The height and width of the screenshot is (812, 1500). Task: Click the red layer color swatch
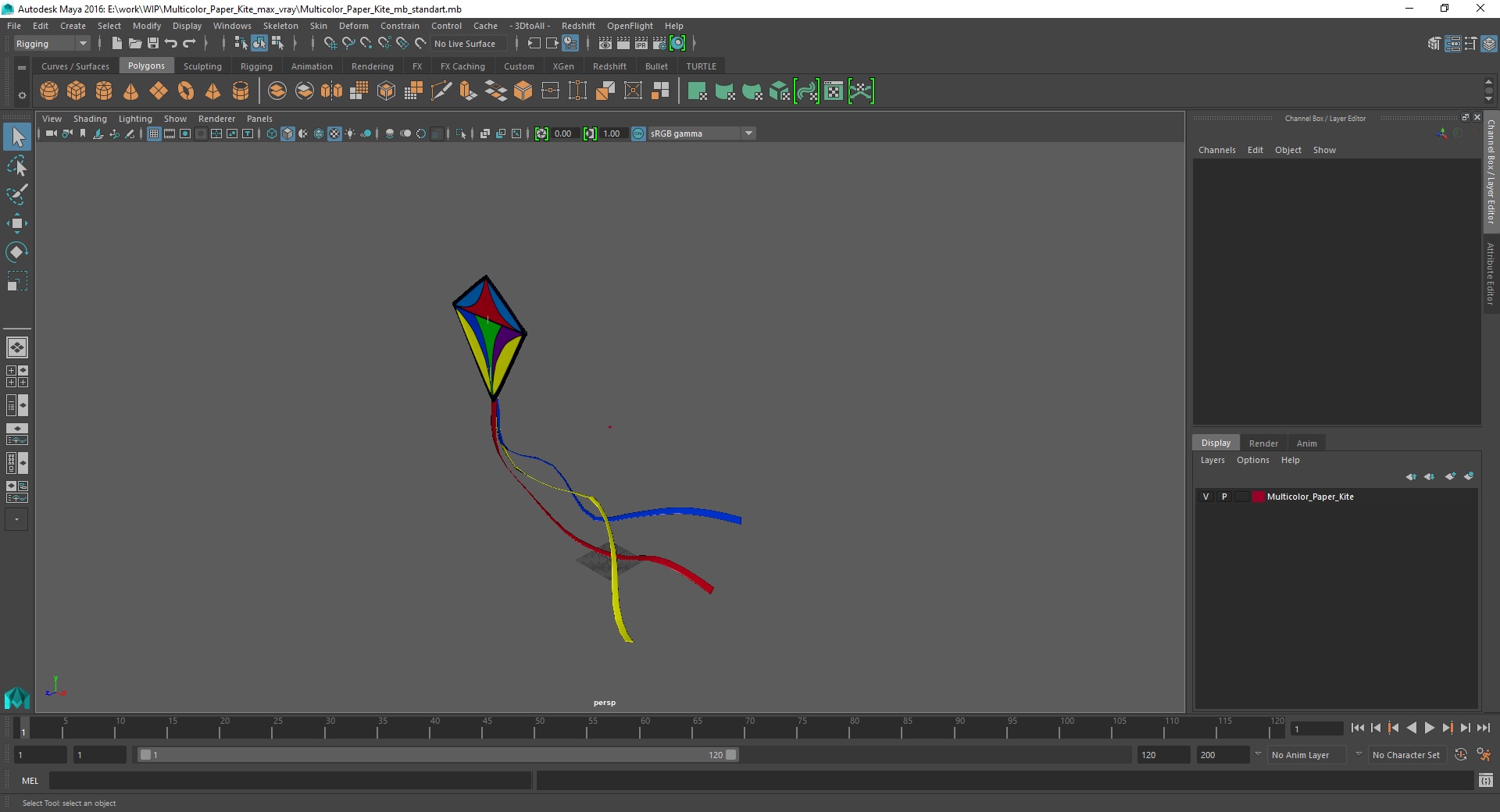pyautogui.click(x=1258, y=497)
